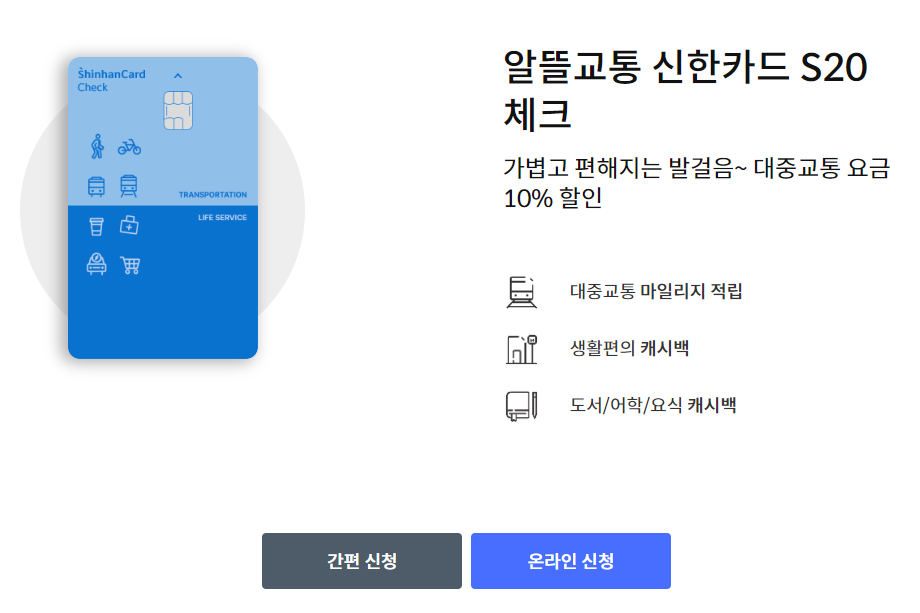
Task: Click the EMV chip graphic on the card
Action: 177,110
